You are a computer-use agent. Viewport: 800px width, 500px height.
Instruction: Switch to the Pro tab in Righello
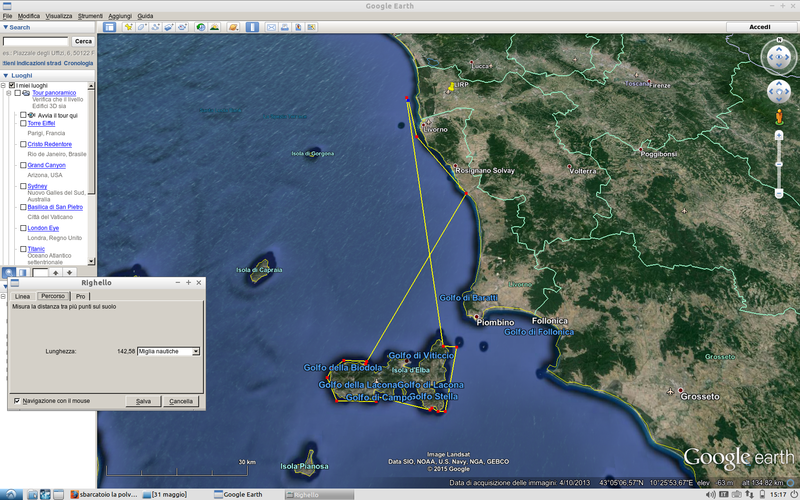[x=80, y=296]
